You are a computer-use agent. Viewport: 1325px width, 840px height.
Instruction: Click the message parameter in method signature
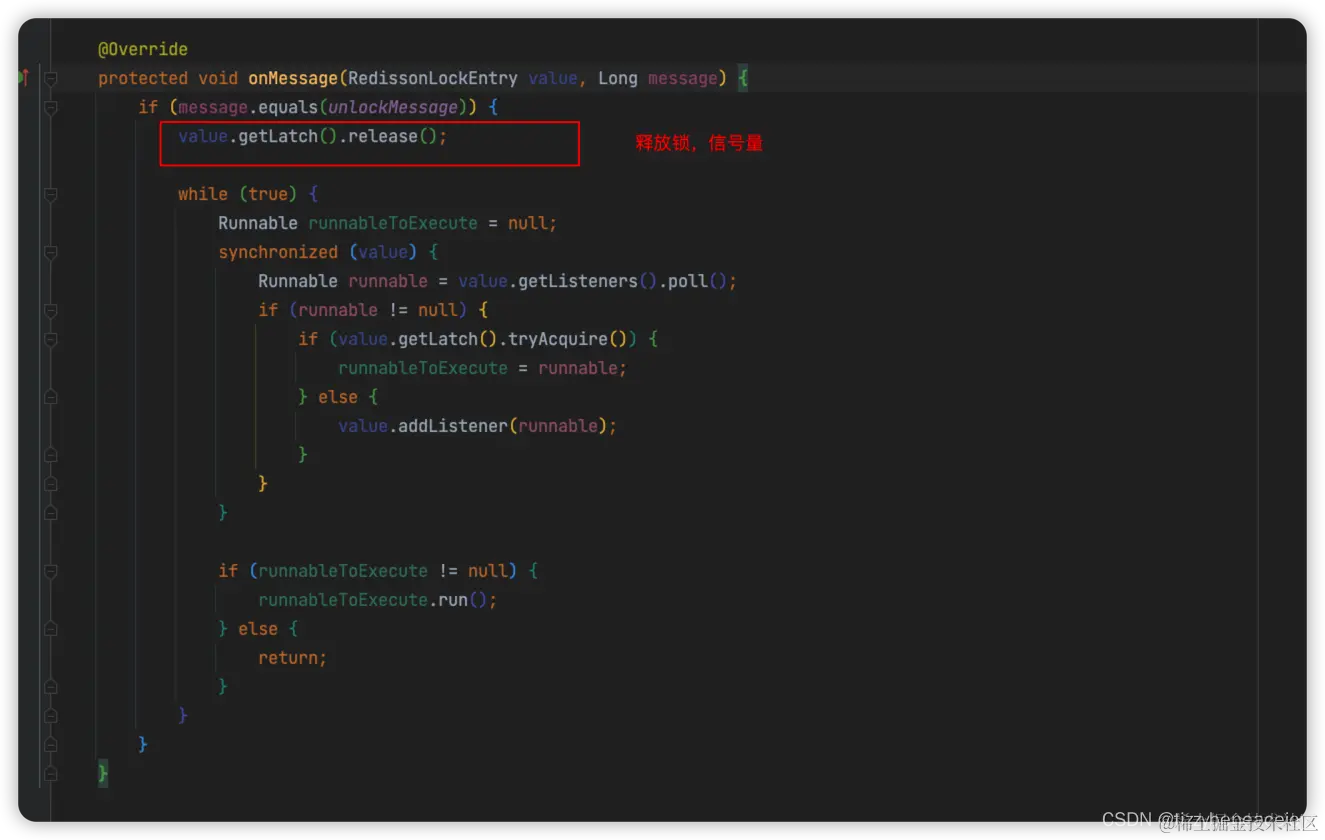tap(683, 78)
